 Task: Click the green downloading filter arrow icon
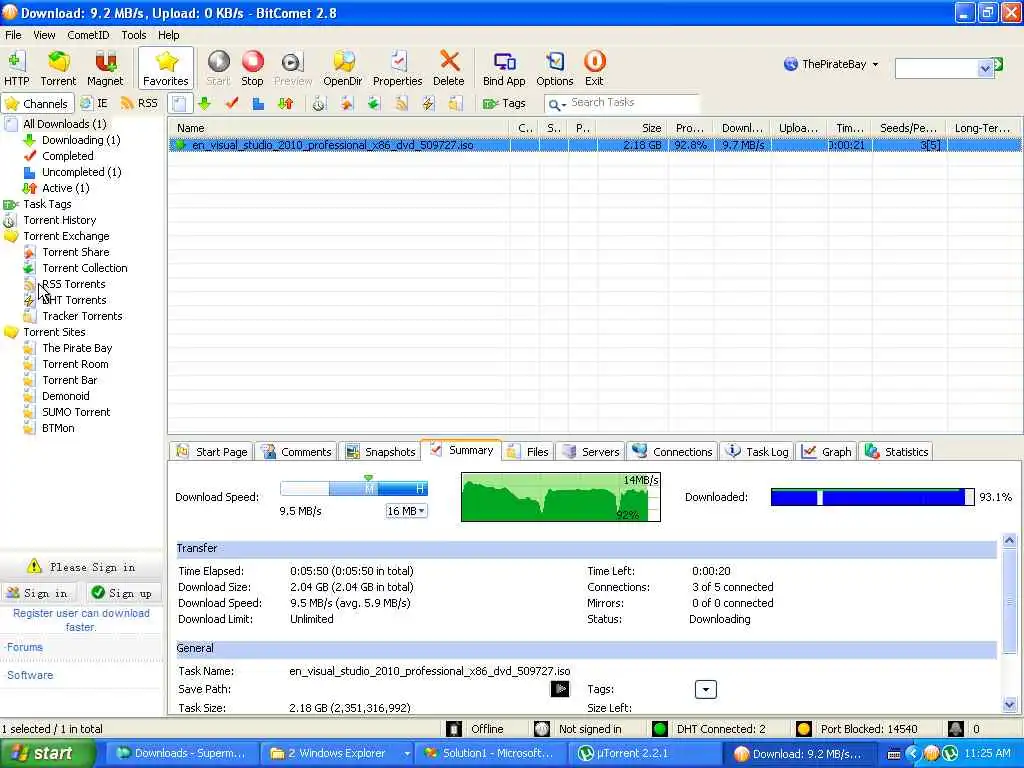pos(204,103)
